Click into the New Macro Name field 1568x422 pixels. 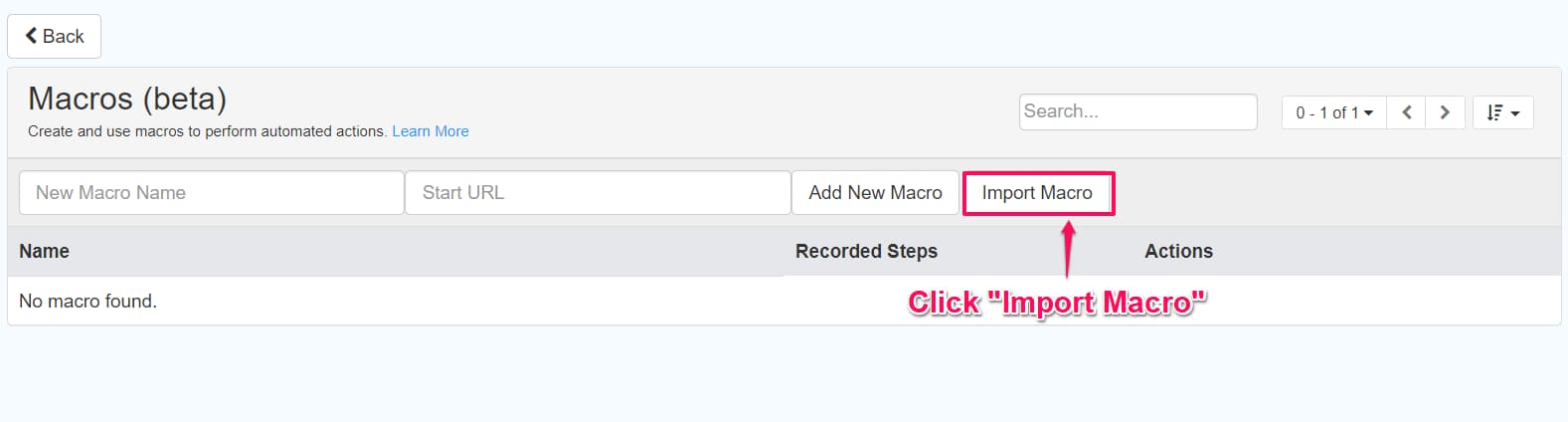(x=211, y=193)
